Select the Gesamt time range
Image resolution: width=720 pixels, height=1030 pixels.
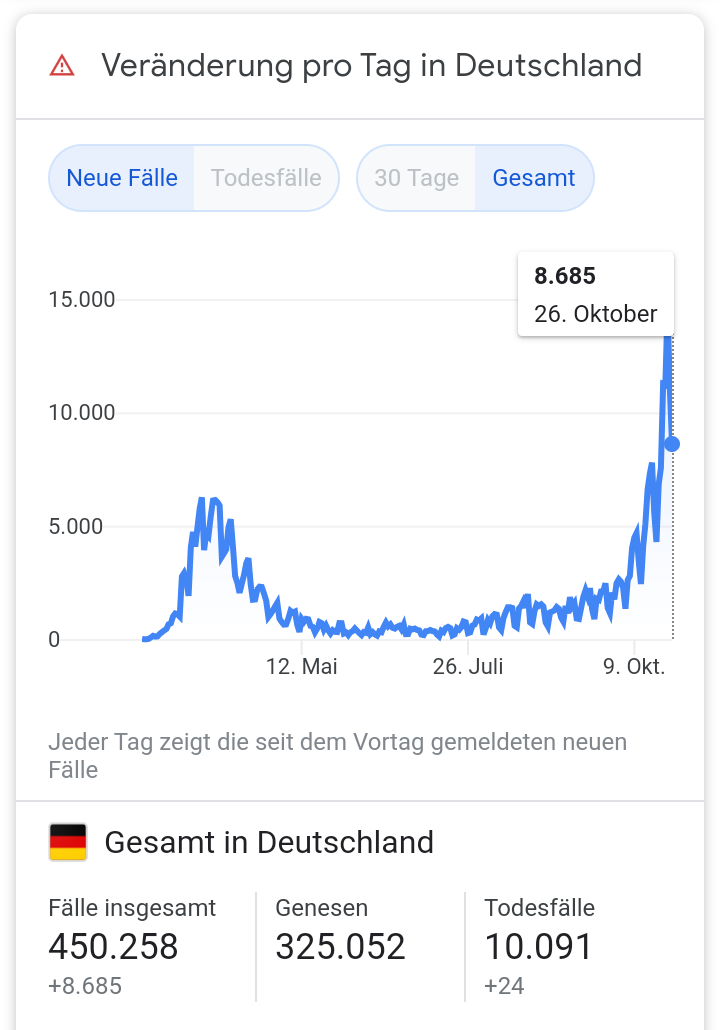point(534,179)
